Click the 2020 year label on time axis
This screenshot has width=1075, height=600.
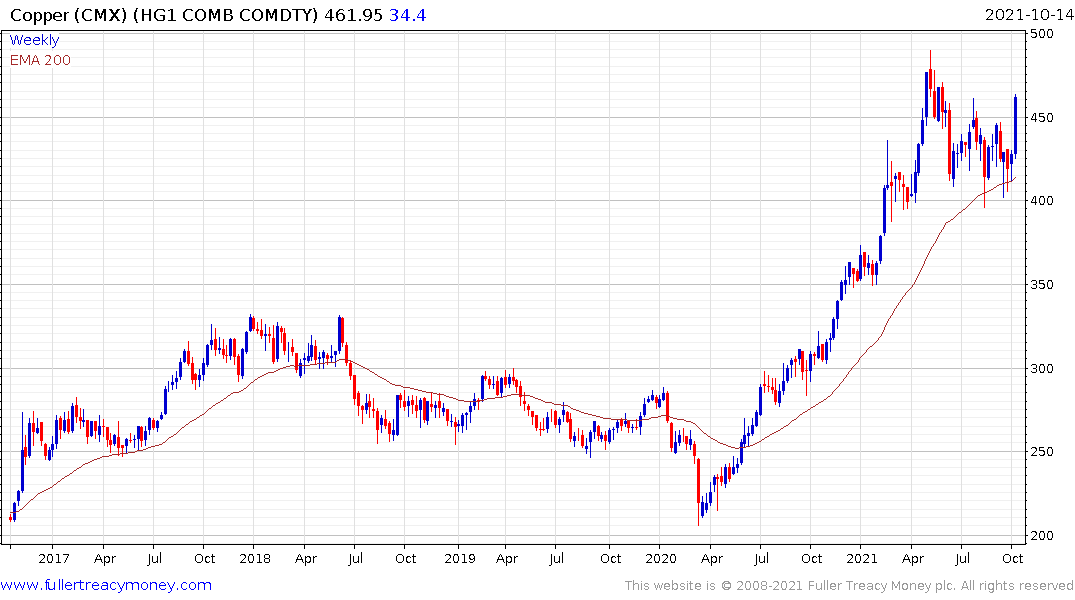[x=661, y=558]
